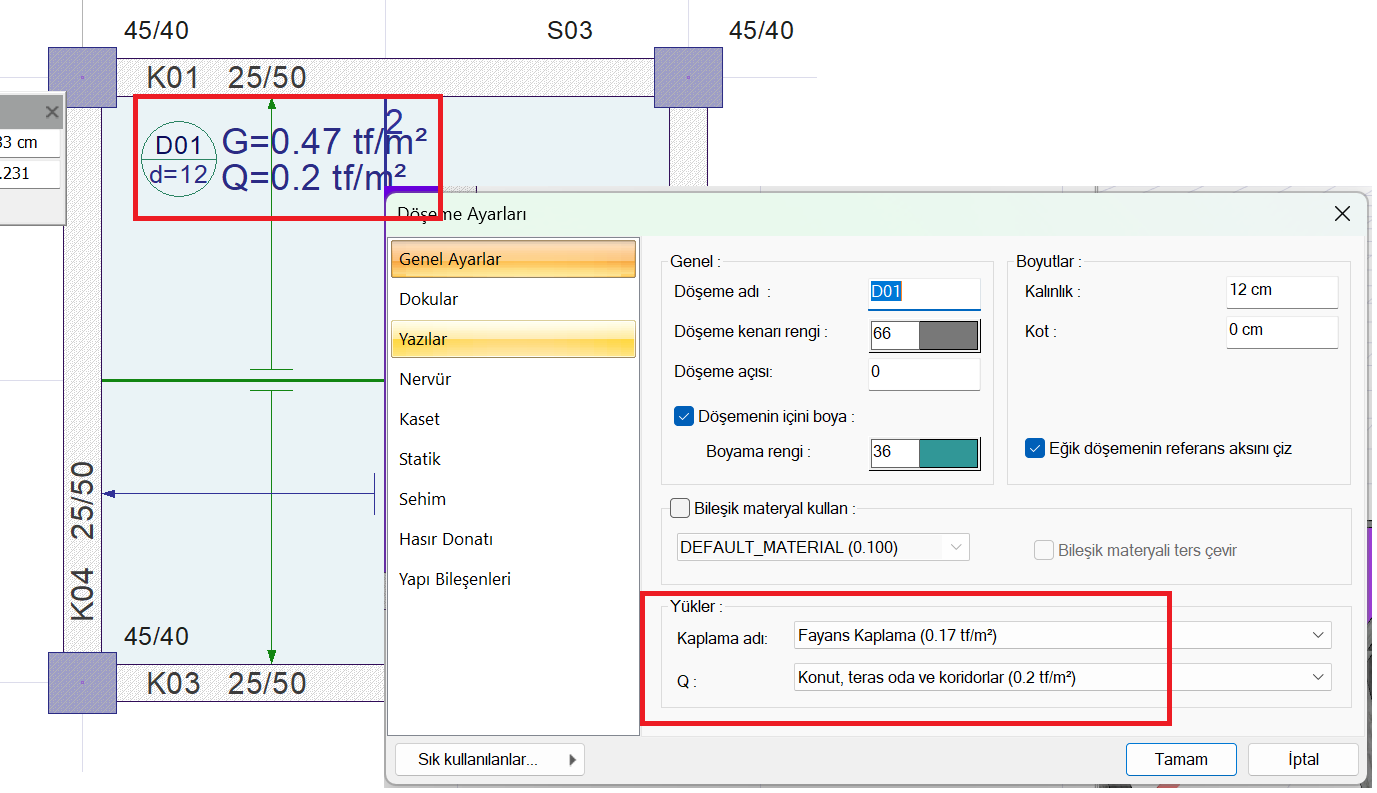Open the Sık kullanılanlar arrow menu

(x=573, y=760)
